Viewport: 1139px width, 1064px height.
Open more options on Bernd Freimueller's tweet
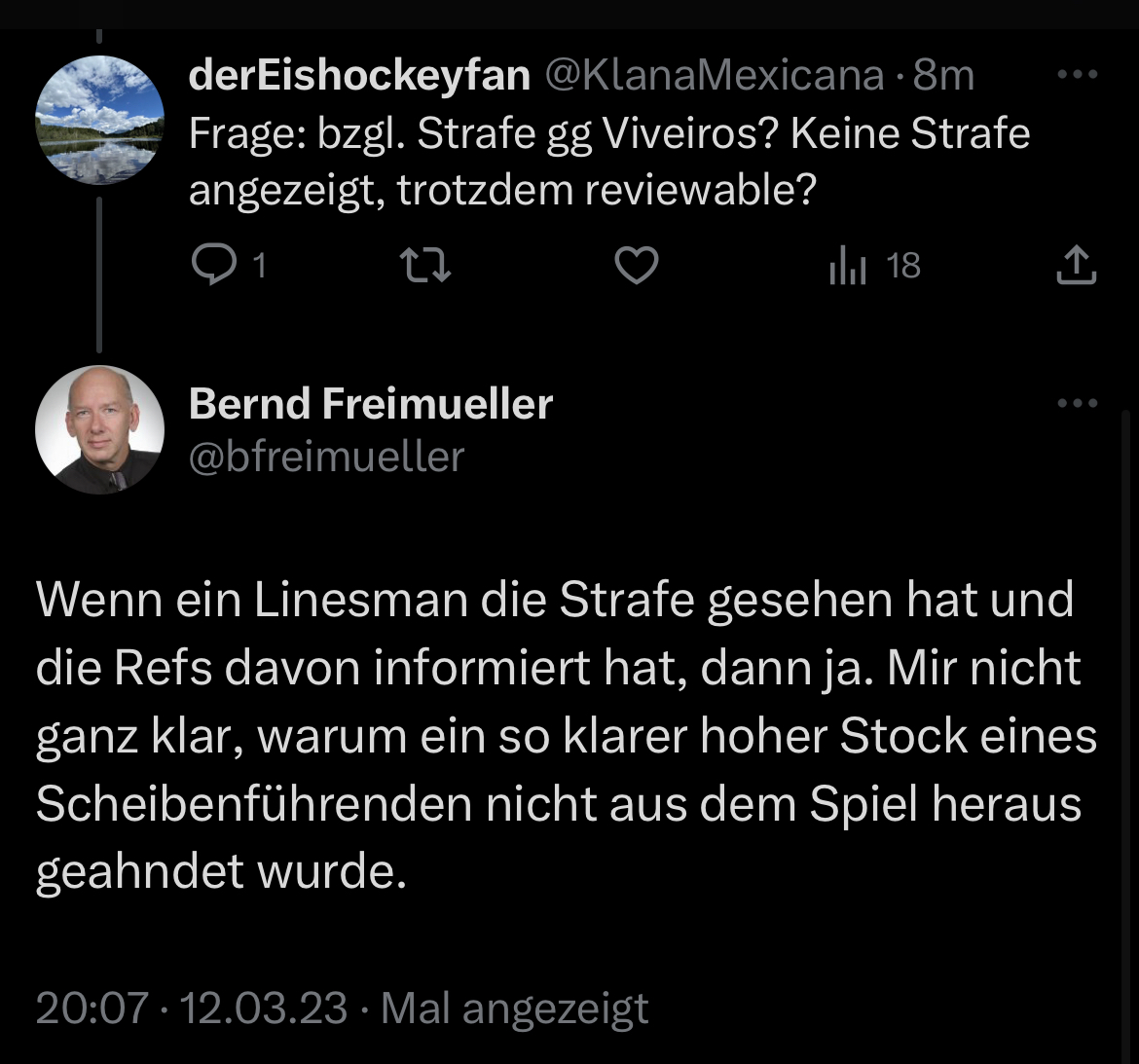pyautogui.click(x=1077, y=403)
